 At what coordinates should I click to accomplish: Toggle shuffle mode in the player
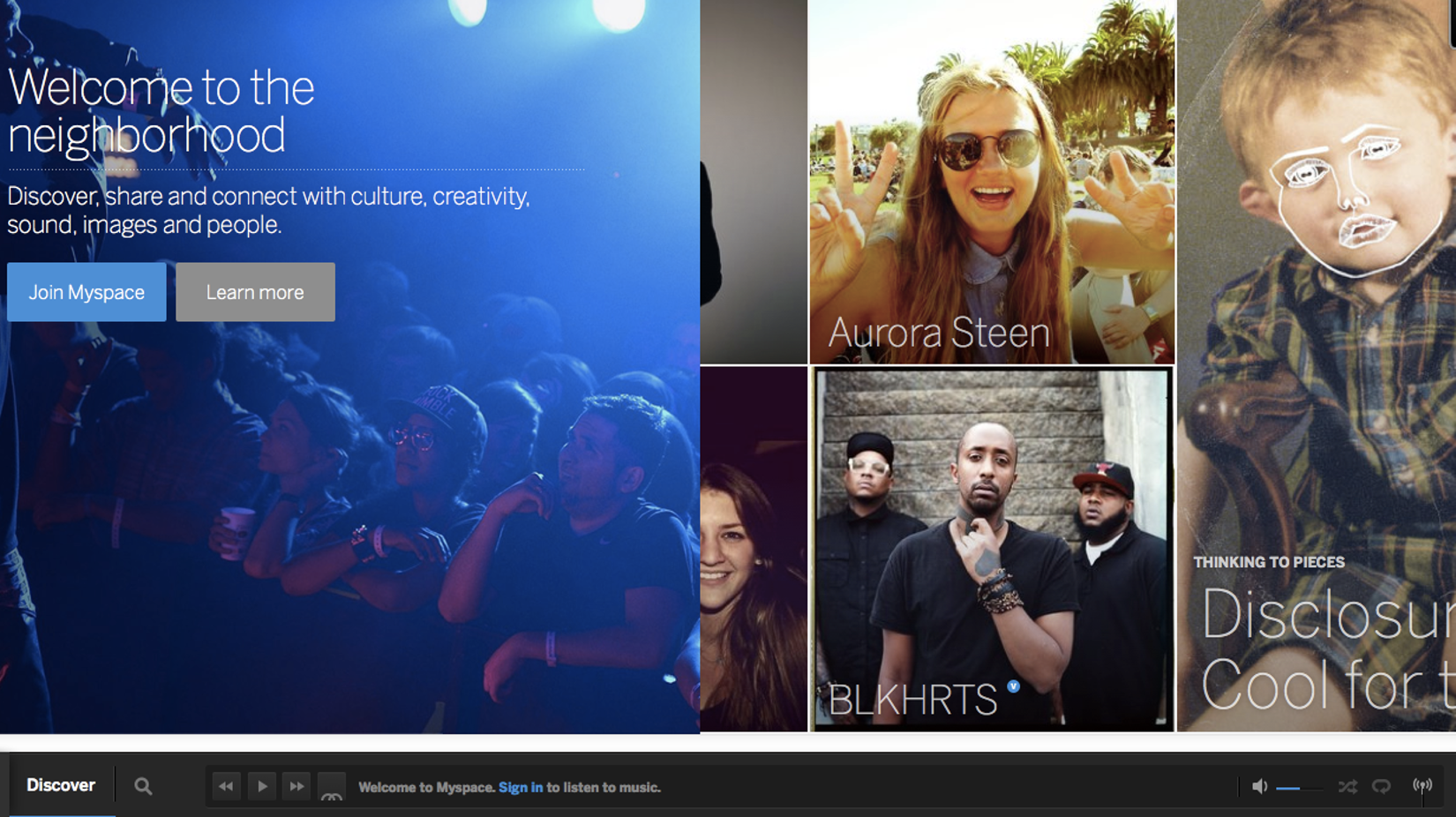(1347, 785)
